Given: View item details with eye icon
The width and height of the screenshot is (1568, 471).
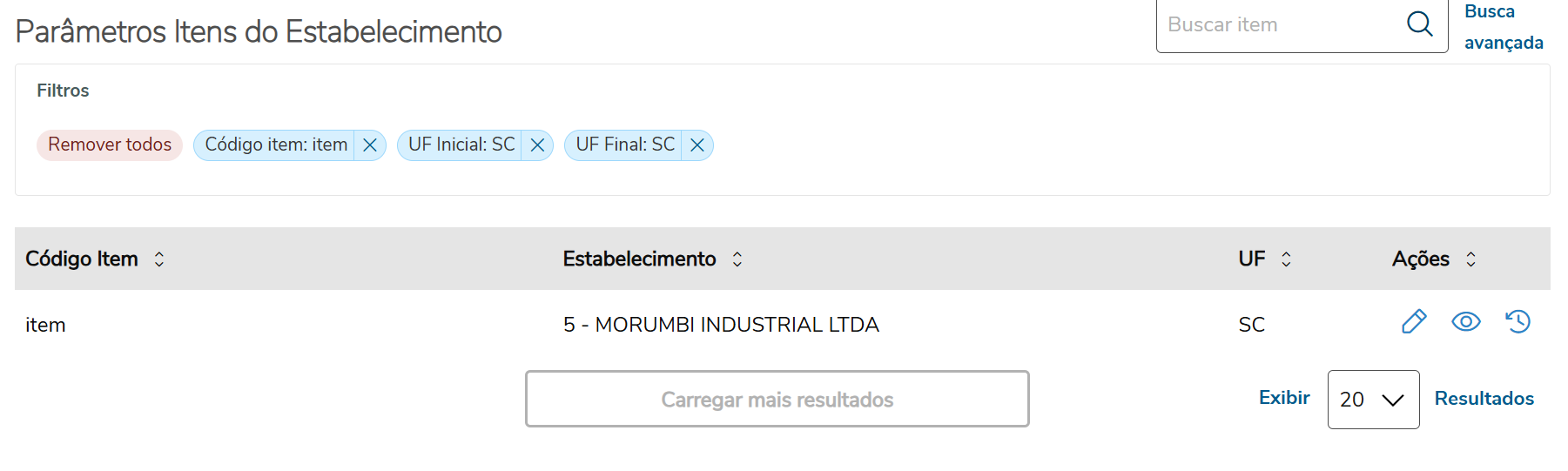Looking at the screenshot, I should [x=1466, y=322].
